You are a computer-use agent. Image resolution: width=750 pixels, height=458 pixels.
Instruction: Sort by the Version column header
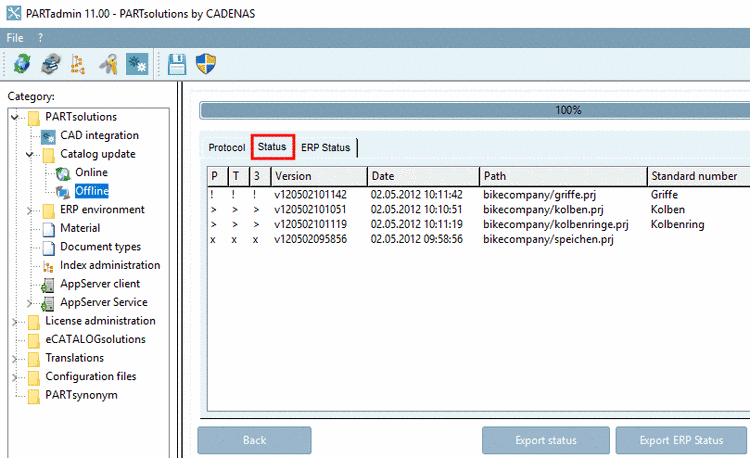pyautogui.click(x=319, y=176)
